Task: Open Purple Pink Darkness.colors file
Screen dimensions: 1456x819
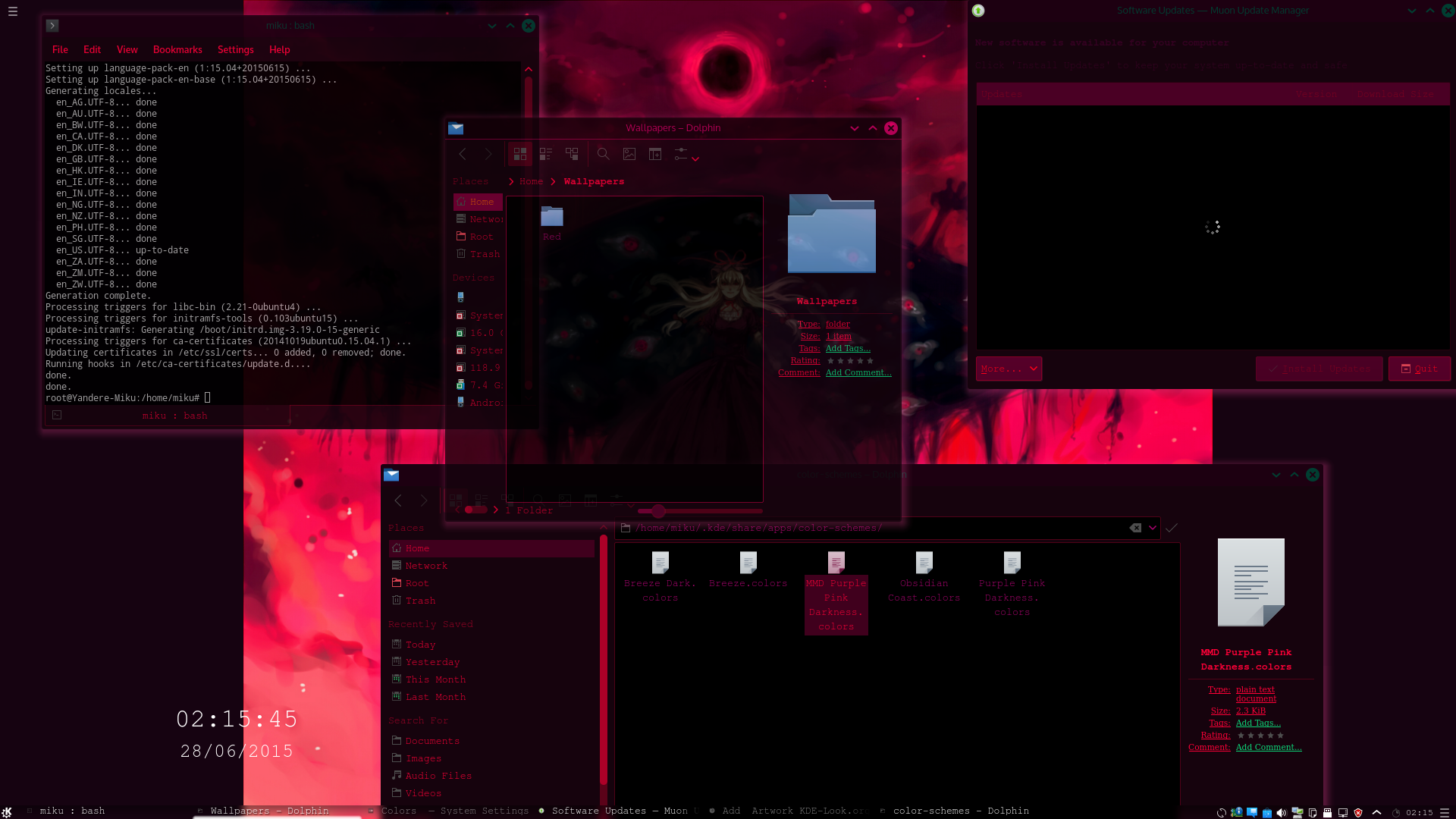Action: 1012,585
